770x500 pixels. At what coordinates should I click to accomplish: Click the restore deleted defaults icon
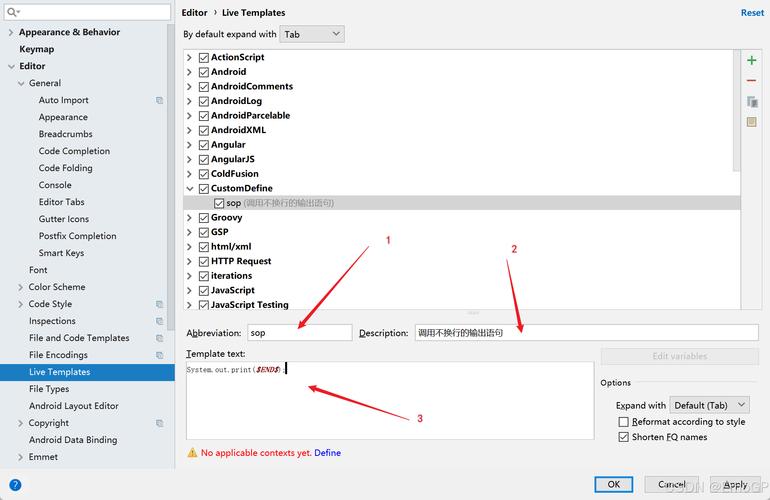(x=752, y=122)
